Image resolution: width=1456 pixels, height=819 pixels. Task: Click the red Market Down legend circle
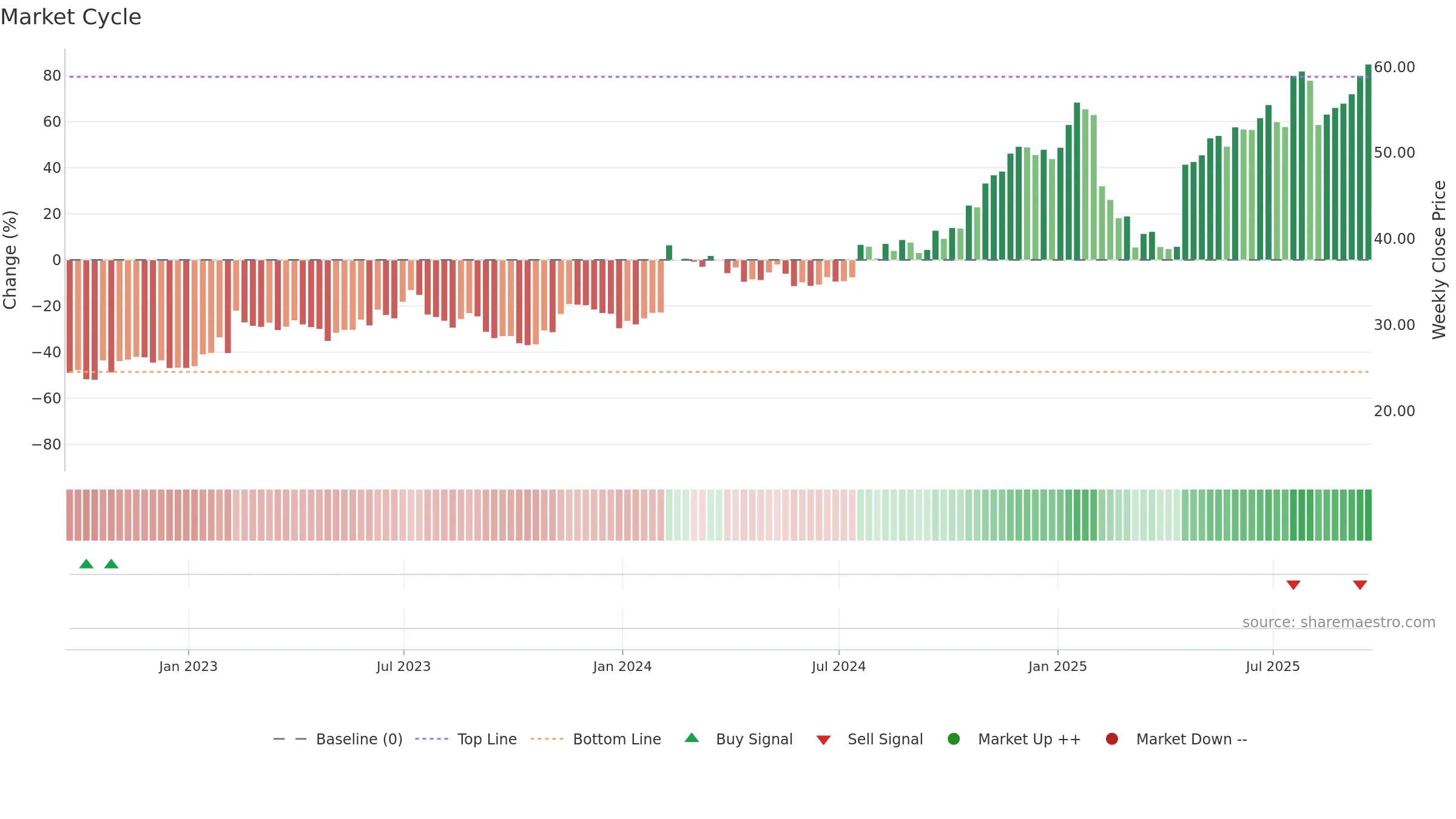[1112, 739]
